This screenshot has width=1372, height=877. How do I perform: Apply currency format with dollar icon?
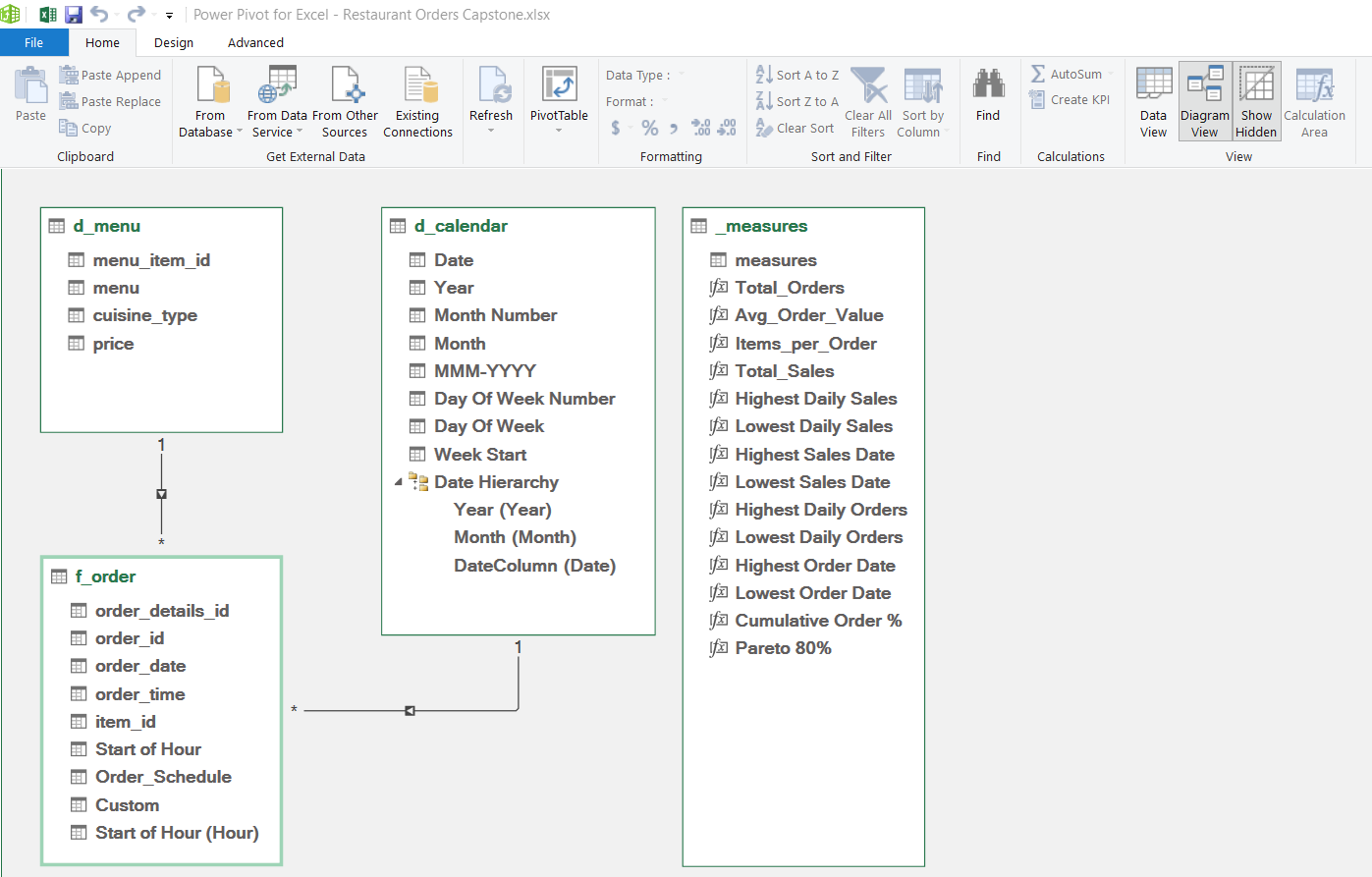tap(616, 128)
